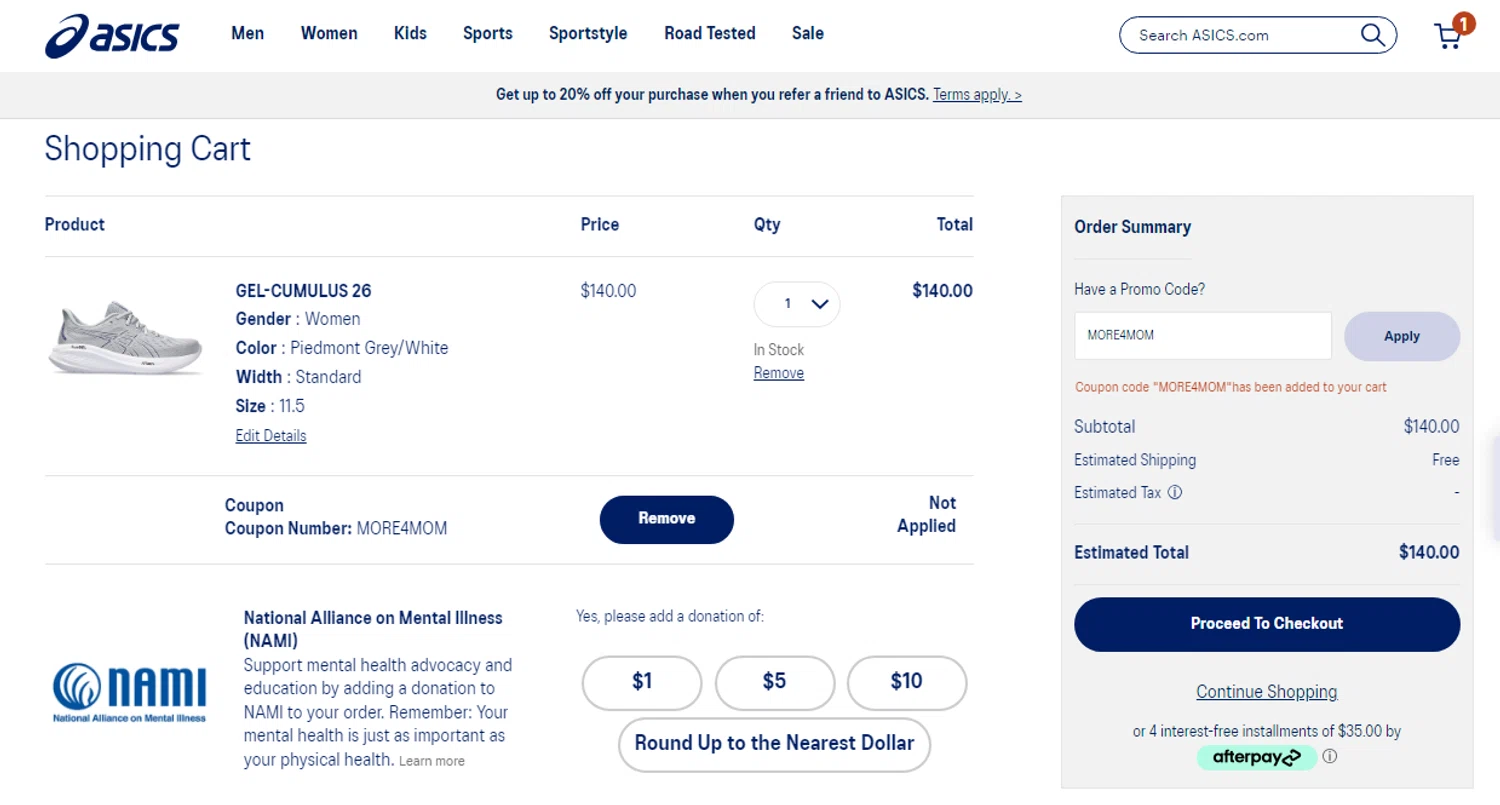Click the search magnifier icon

coord(1372,35)
